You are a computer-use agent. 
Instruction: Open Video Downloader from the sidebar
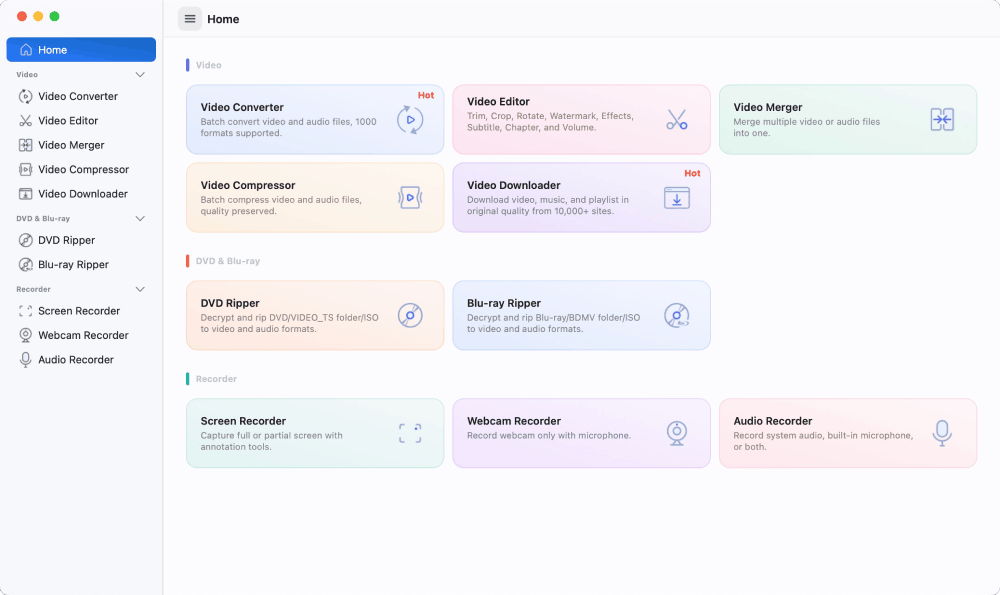coord(81,194)
